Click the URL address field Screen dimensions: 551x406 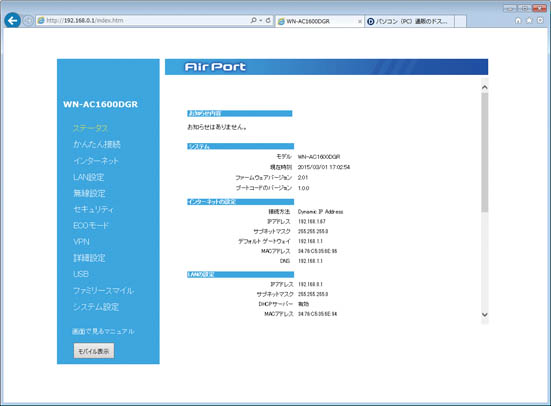click(142, 20)
